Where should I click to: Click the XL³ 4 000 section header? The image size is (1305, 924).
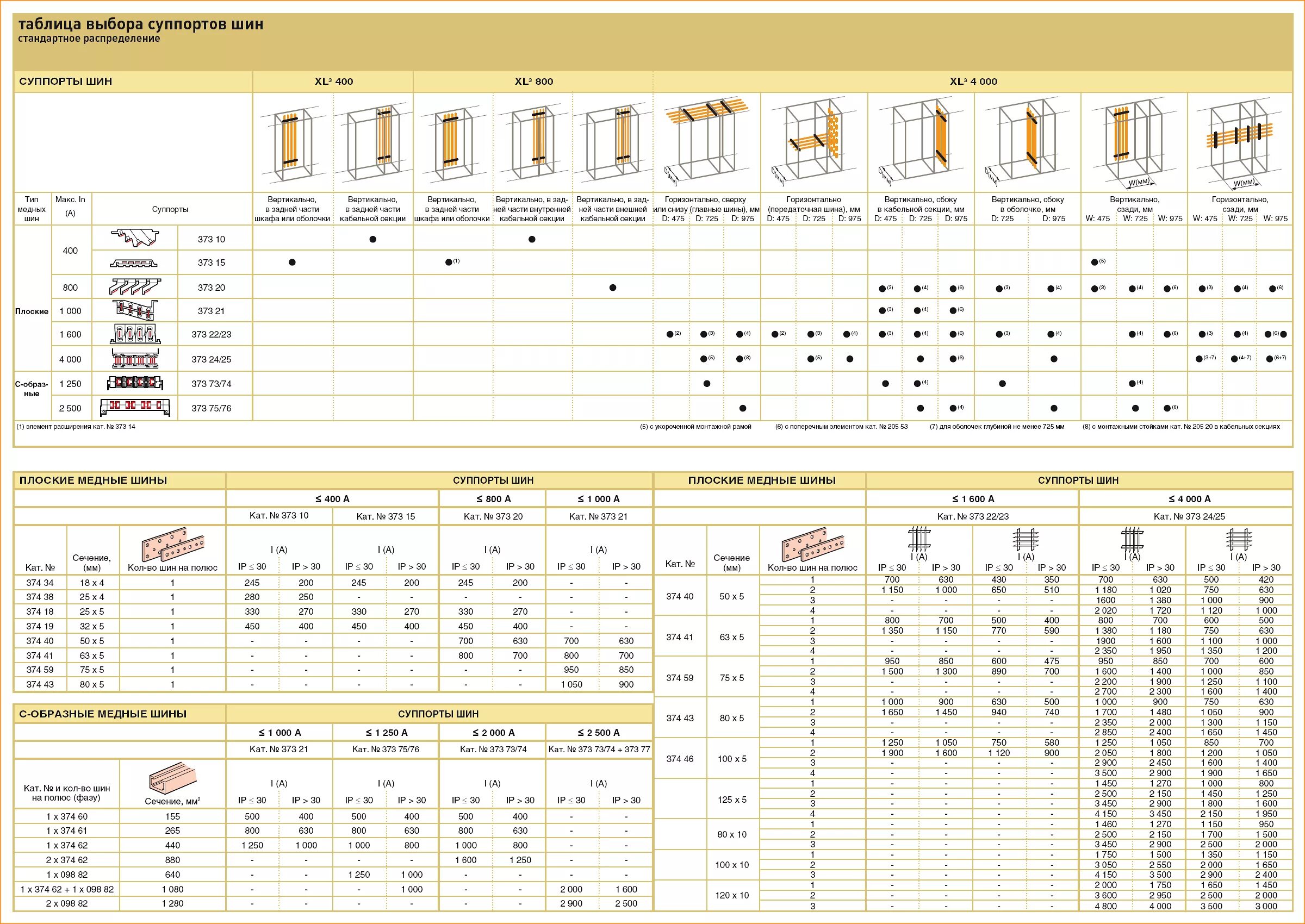[x=973, y=82]
